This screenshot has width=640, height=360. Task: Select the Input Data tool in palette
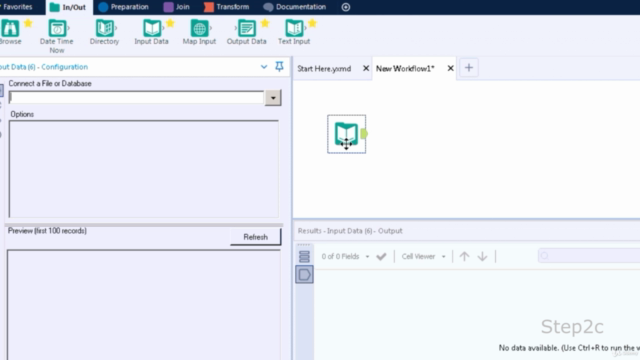tap(152, 29)
